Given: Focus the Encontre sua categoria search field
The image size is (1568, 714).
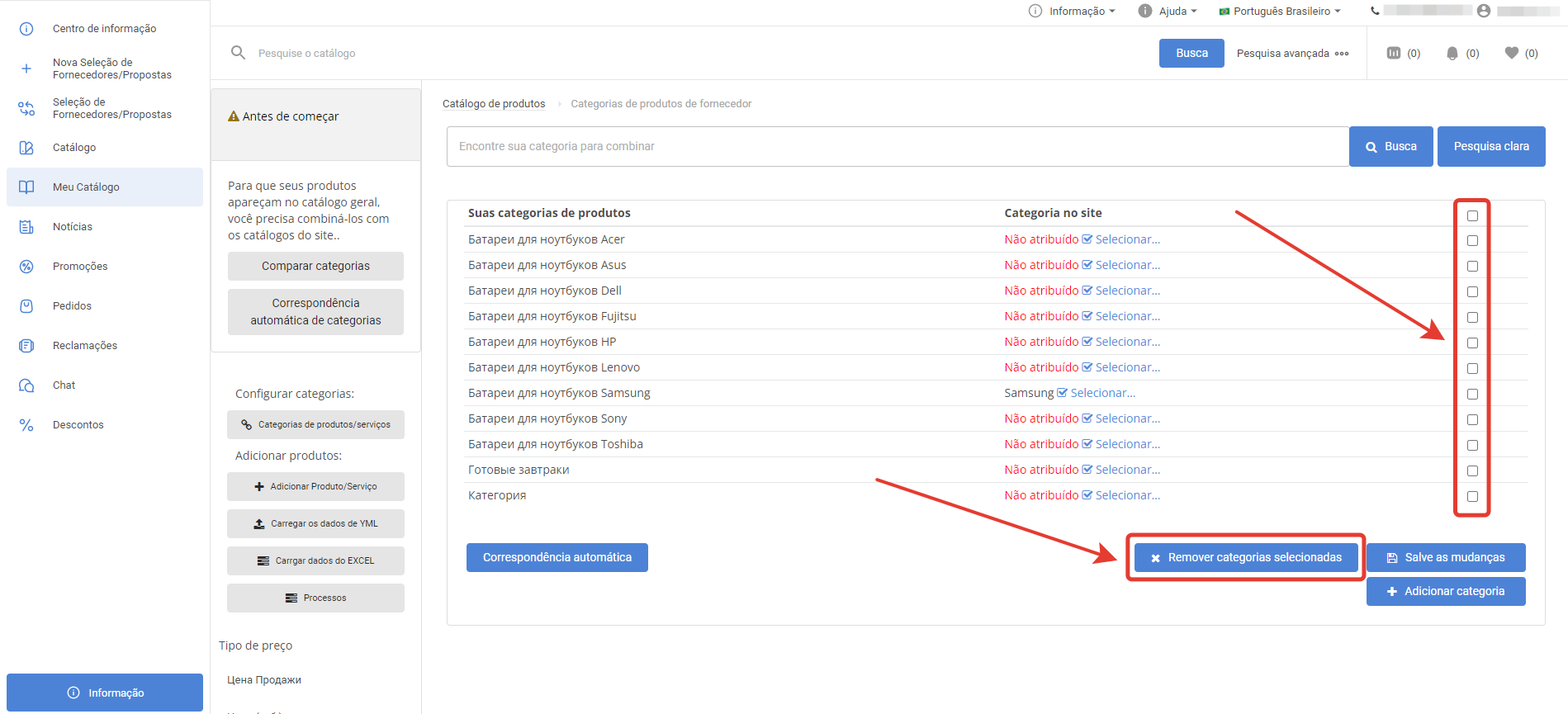Looking at the screenshot, I should [898, 147].
